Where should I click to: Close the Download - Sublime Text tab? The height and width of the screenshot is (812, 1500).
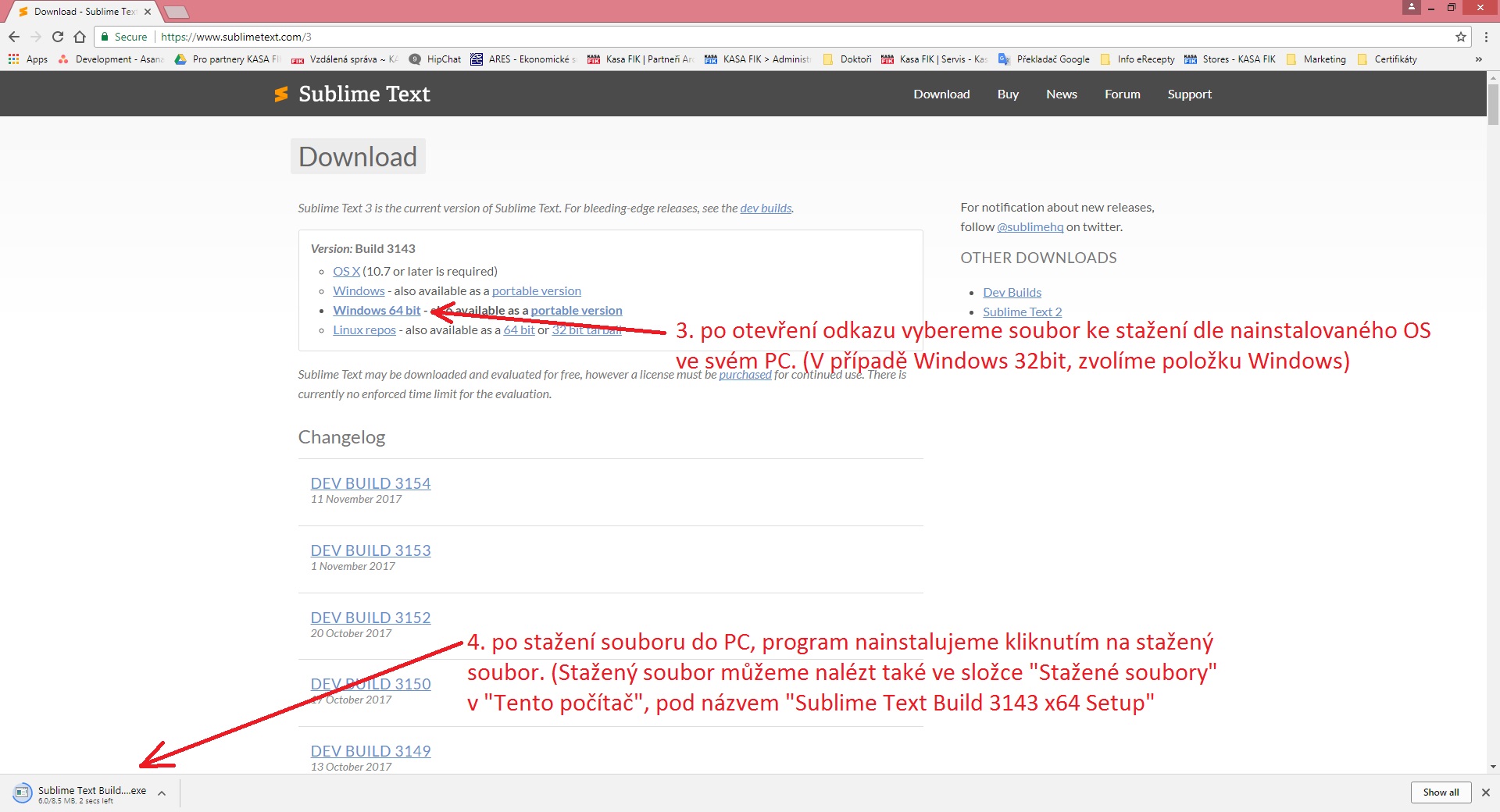pos(147,12)
